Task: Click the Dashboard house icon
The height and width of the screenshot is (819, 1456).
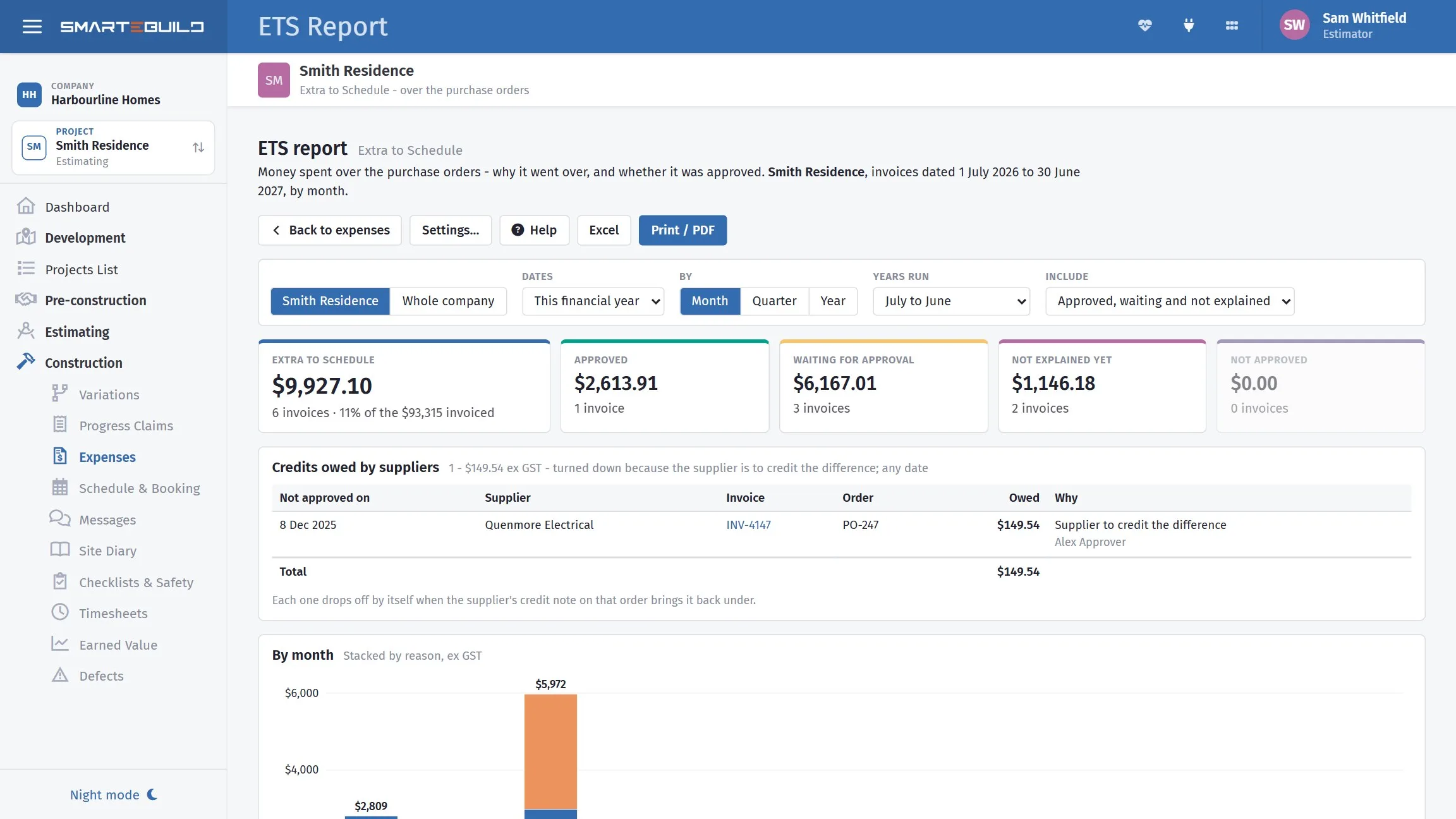Action: point(26,207)
